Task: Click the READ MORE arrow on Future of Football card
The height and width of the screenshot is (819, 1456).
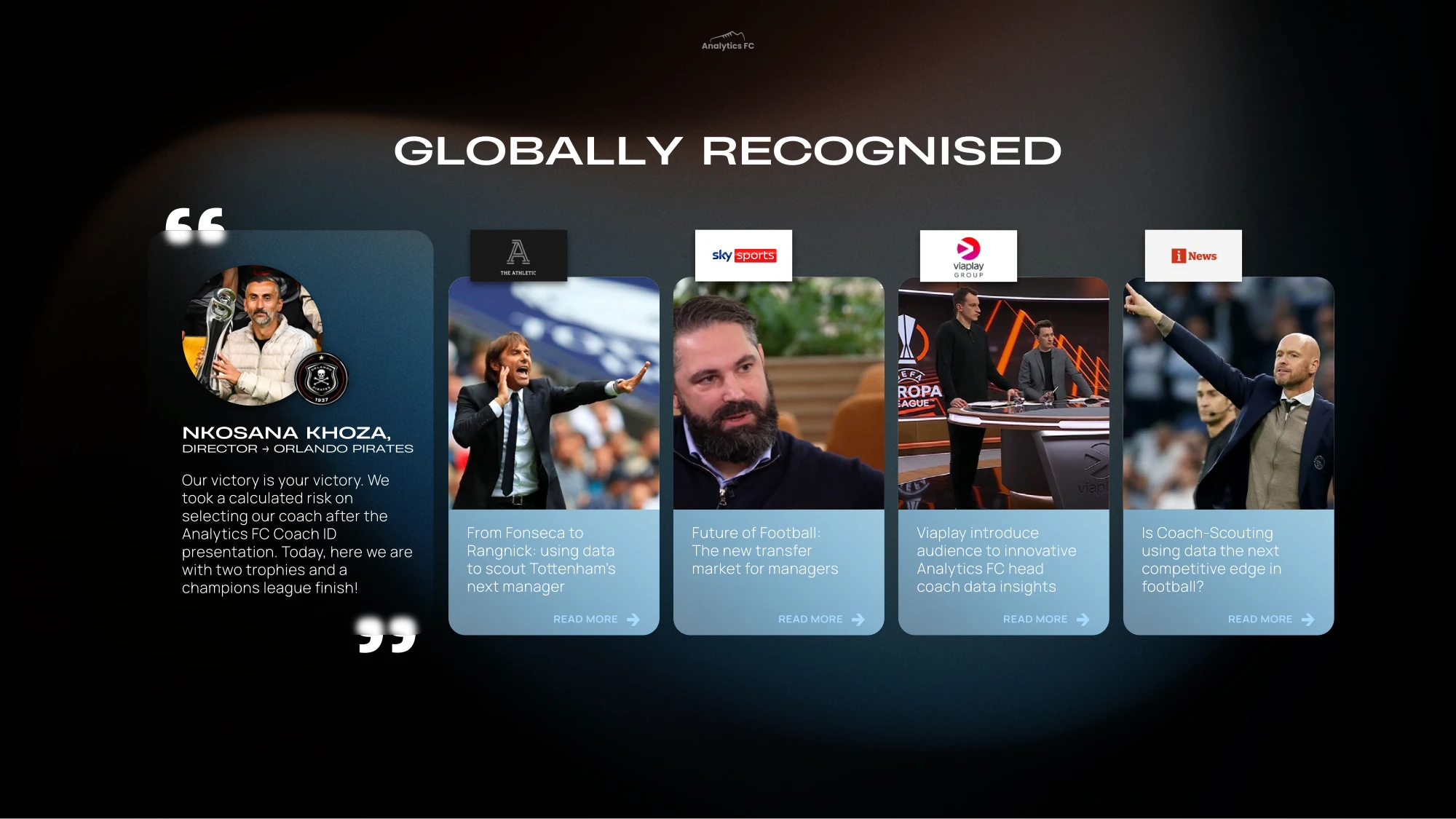Action: point(858,620)
